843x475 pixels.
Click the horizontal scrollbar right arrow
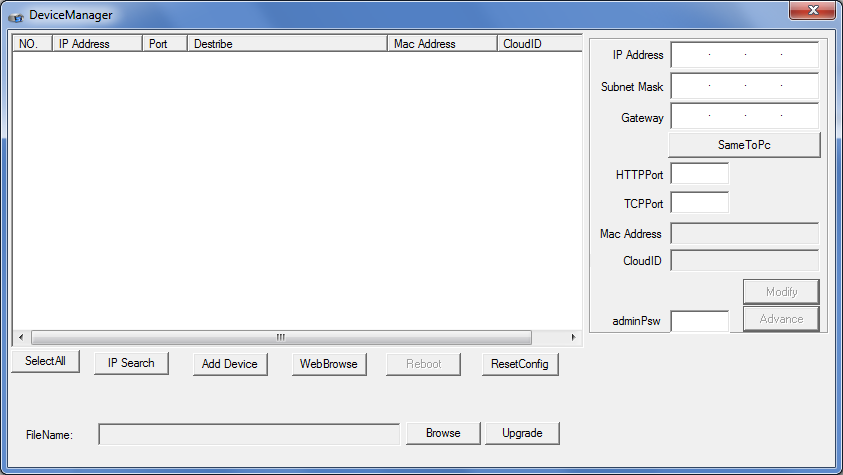(x=574, y=337)
